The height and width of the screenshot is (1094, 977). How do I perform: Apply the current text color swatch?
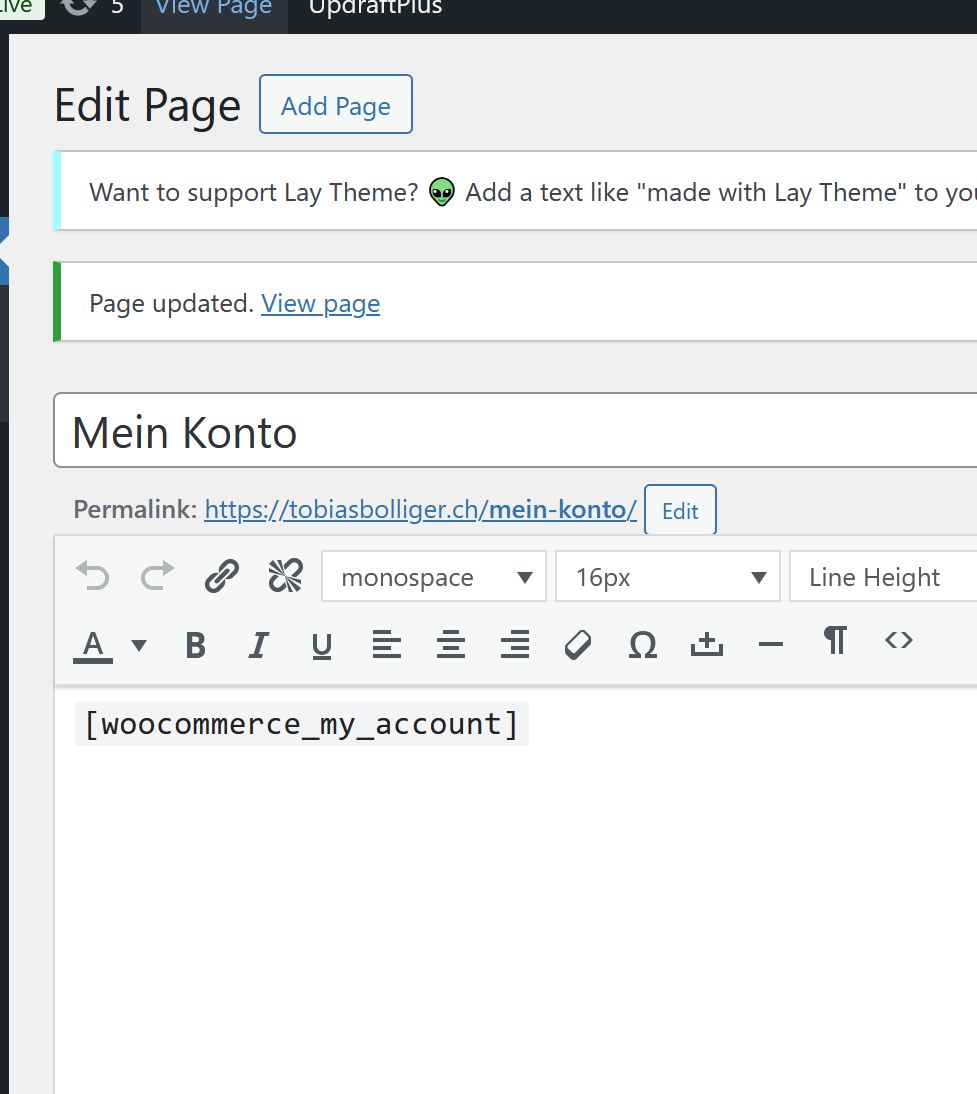(94, 645)
